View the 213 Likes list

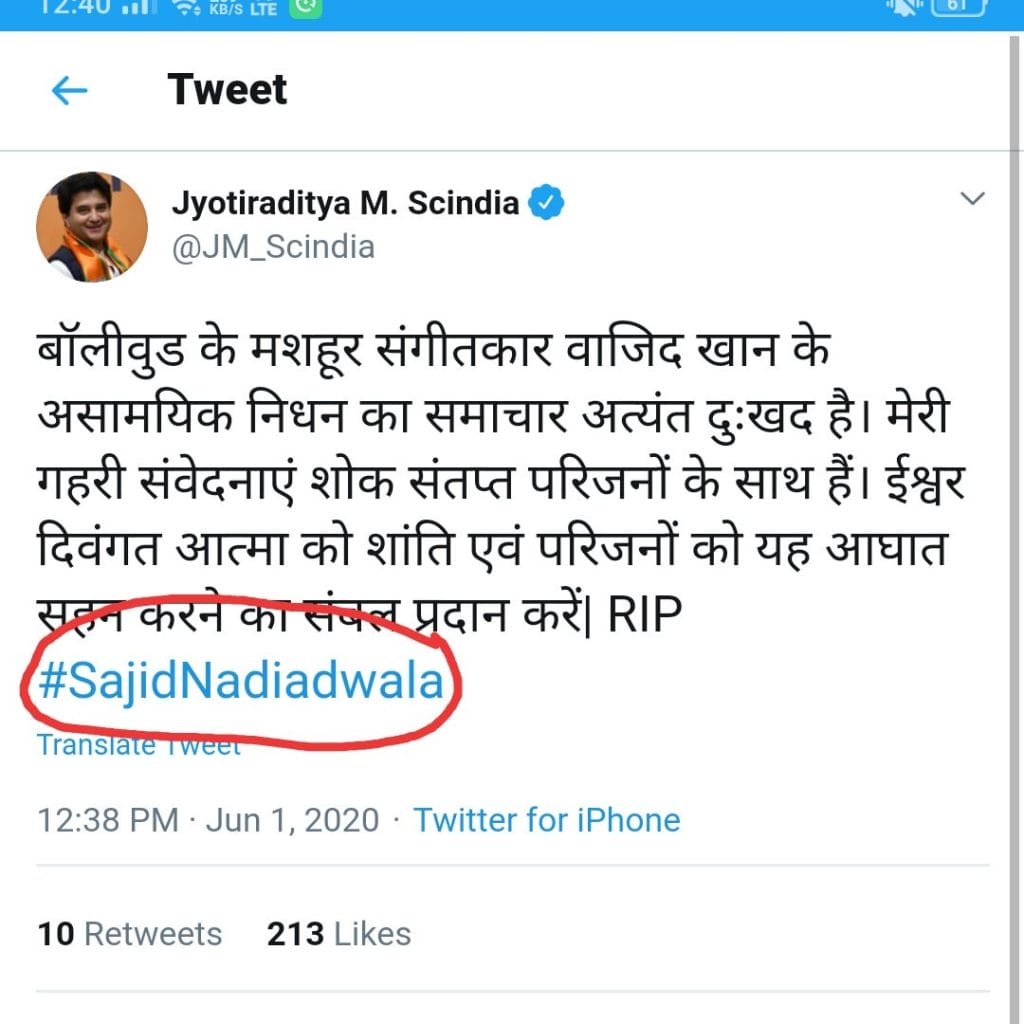[339, 934]
